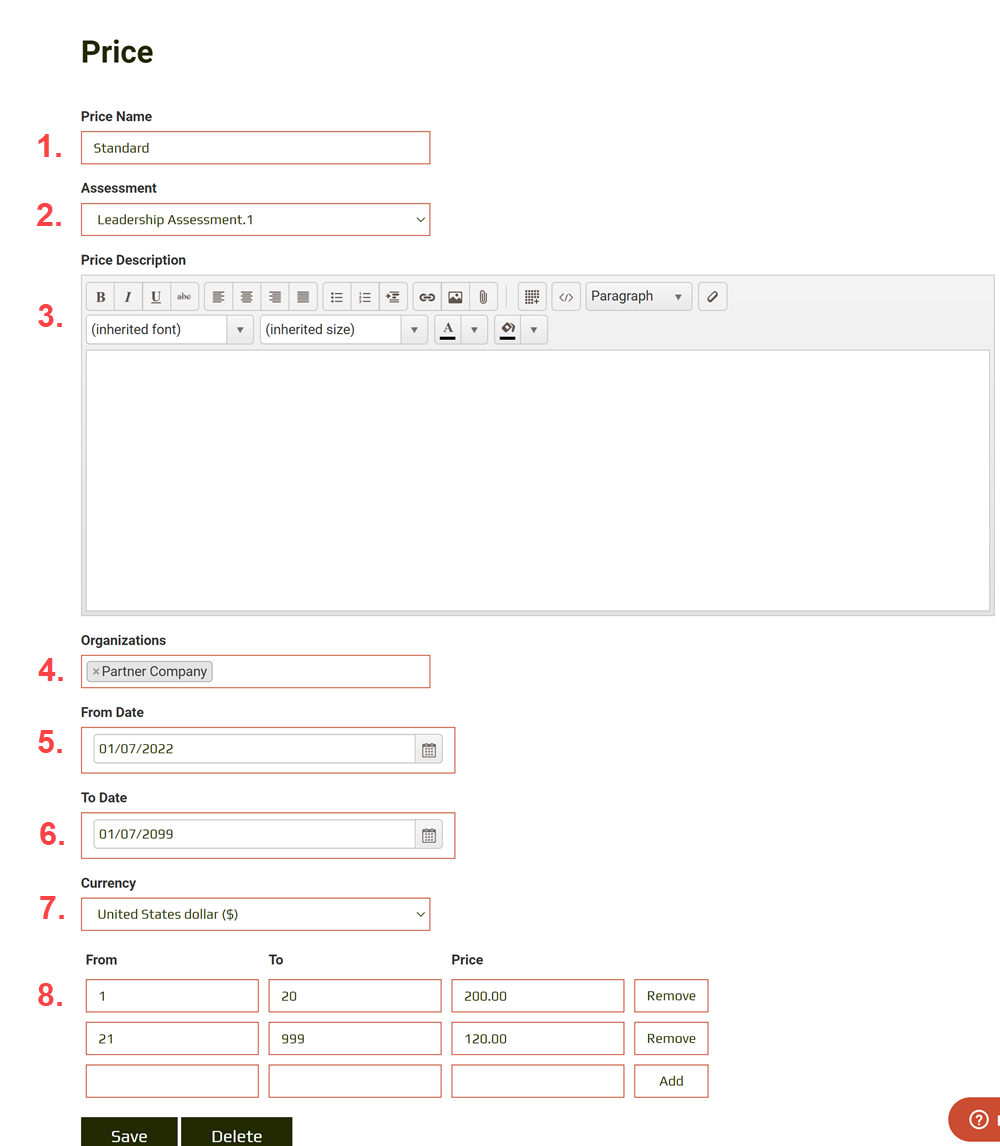Insert an image into the description
1000x1146 pixels.
[x=455, y=297]
